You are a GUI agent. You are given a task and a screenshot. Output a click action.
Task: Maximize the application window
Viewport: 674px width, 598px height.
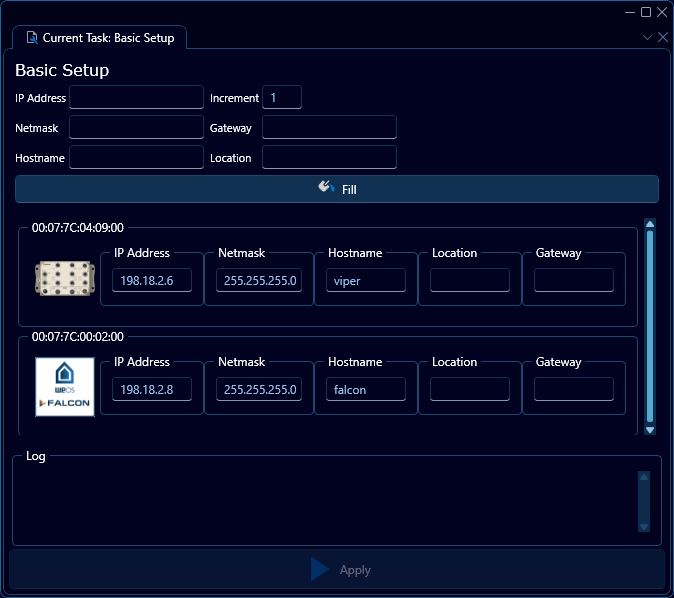click(x=646, y=12)
